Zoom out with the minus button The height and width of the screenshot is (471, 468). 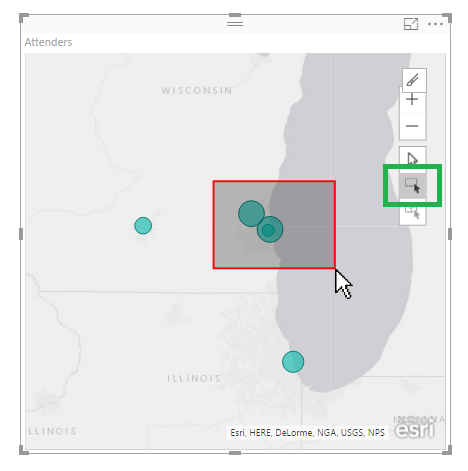click(412, 126)
